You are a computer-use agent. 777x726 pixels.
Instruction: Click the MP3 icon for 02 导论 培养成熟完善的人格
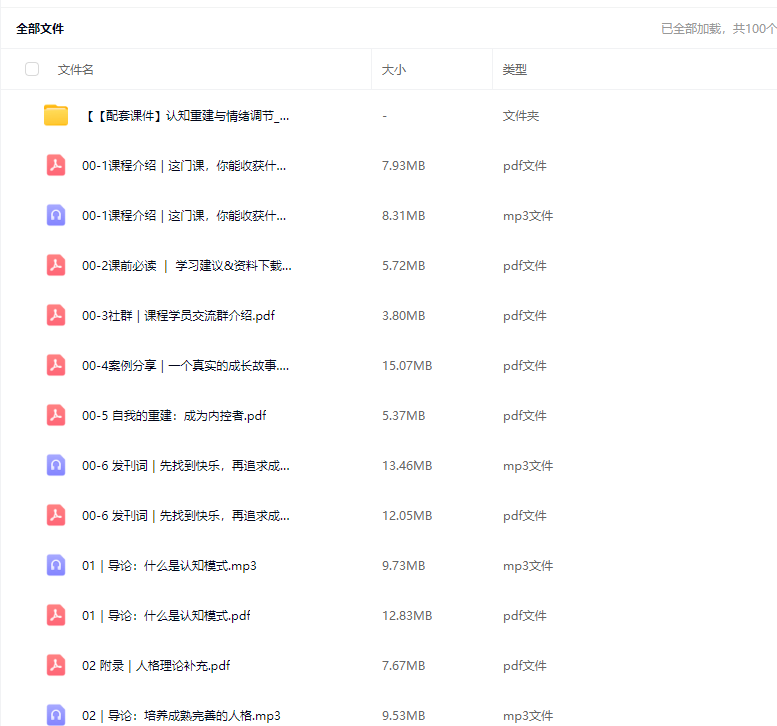tap(56, 714)
